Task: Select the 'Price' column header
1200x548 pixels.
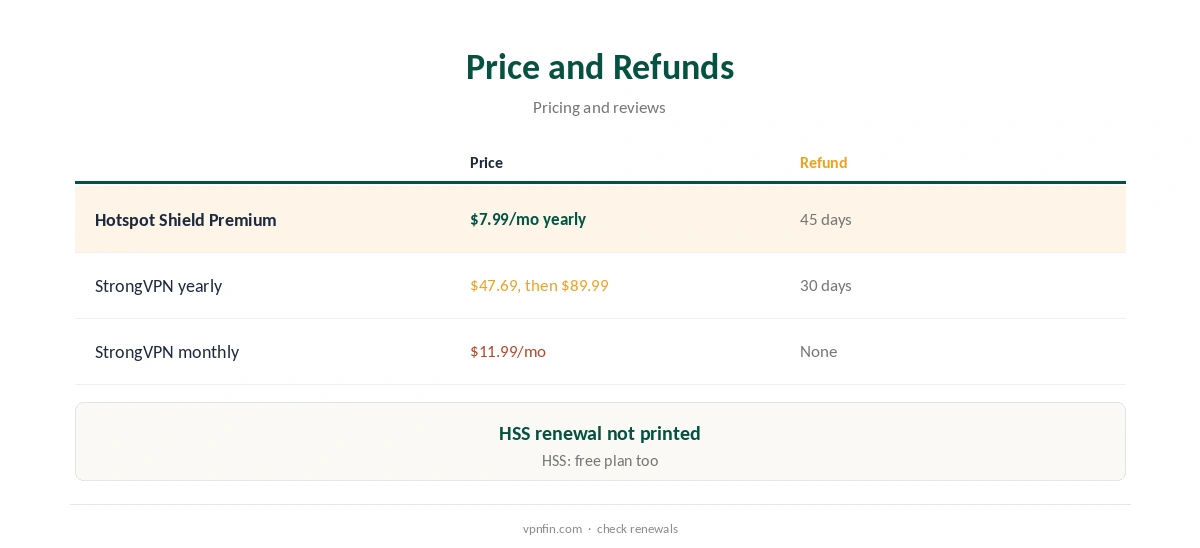Action: click(486, 163)
